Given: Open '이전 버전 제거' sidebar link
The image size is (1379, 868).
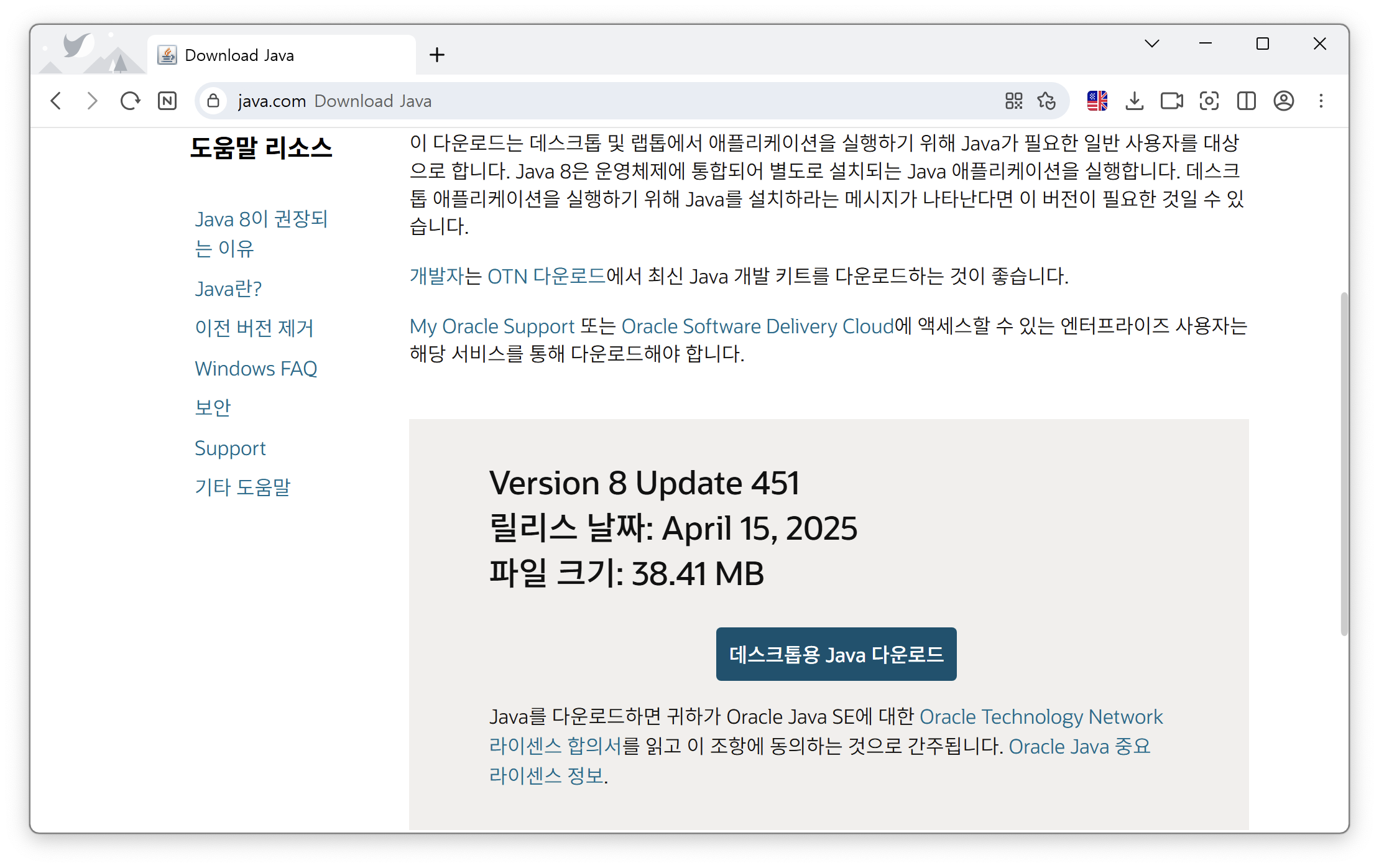Looking at the screenshot, I should tap(254, 328).
